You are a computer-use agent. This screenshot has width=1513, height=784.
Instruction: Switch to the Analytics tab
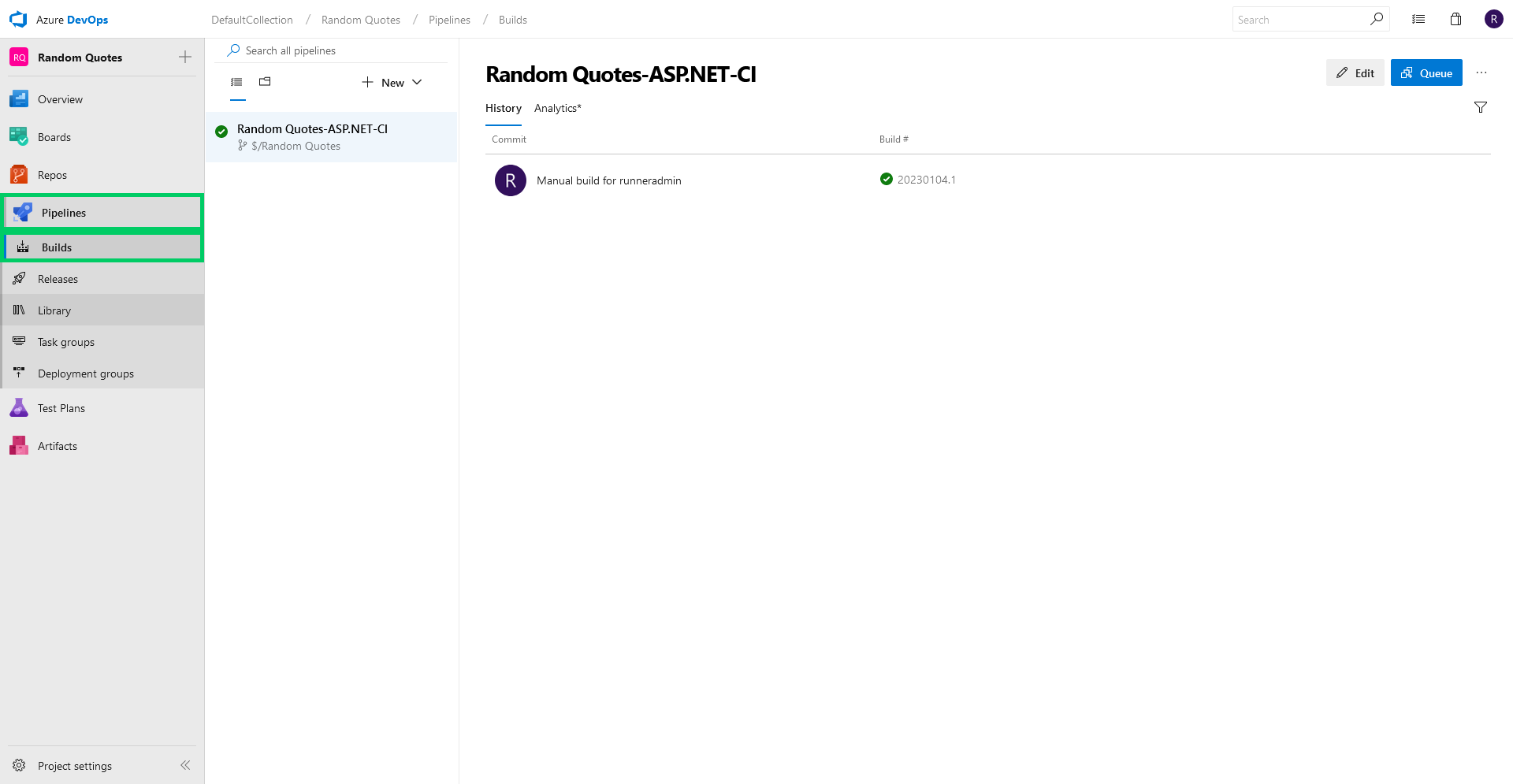click(x=558, y=108)
